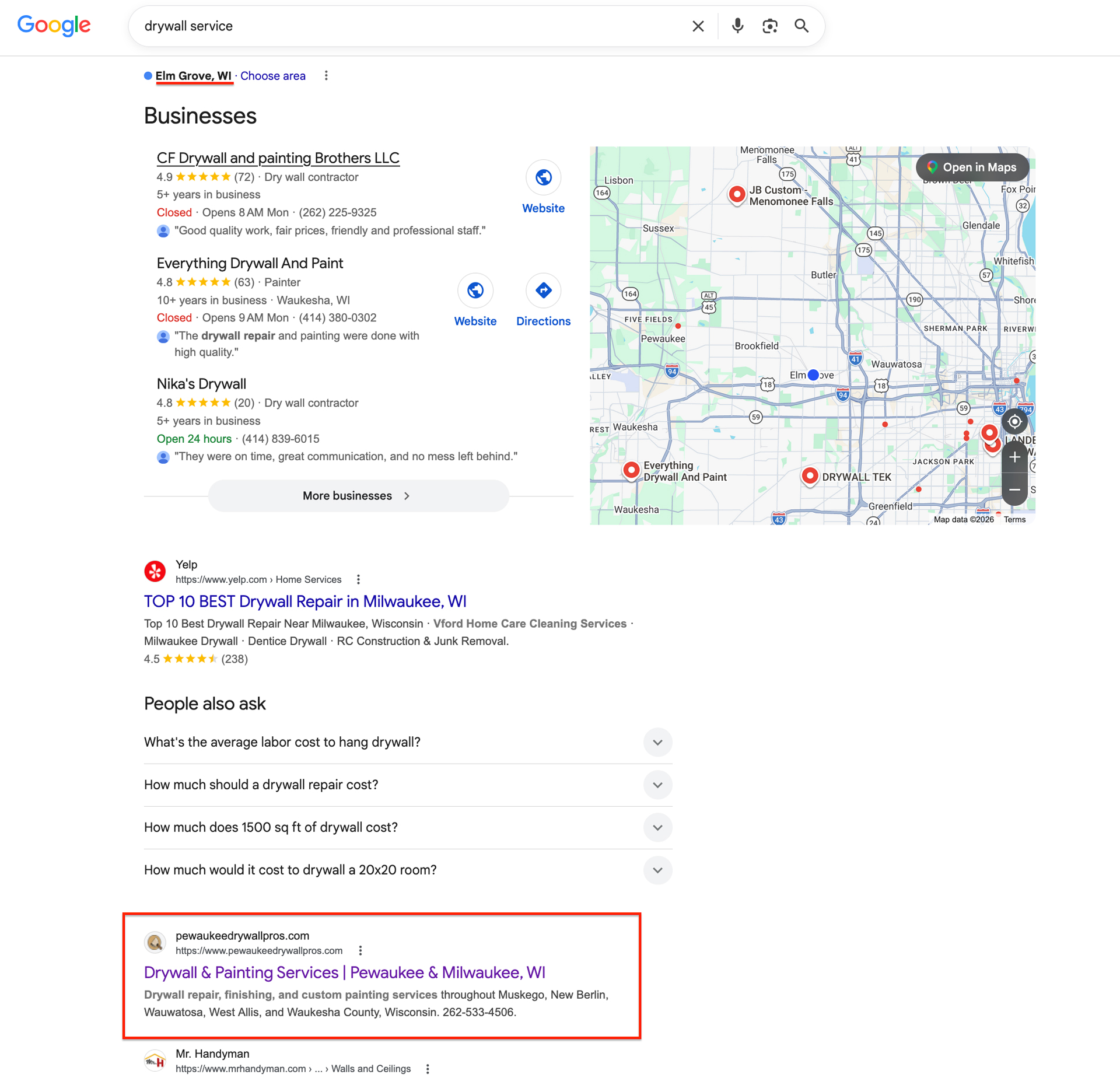Click the More businesses button
The width and height of the screenshot is (1120, 1081).
[x=358, y=496]
